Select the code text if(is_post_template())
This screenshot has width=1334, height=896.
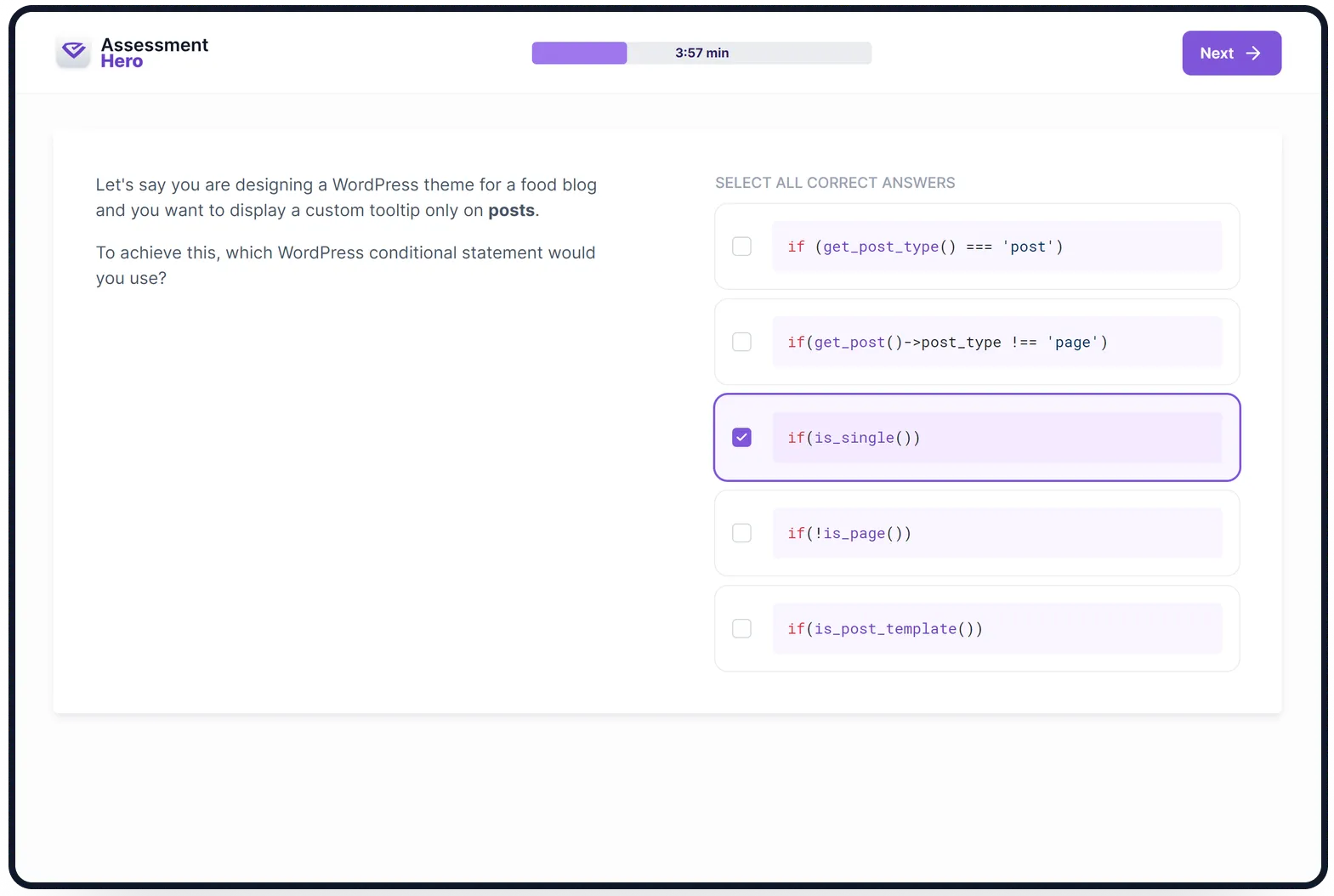[x=885, y=628]
